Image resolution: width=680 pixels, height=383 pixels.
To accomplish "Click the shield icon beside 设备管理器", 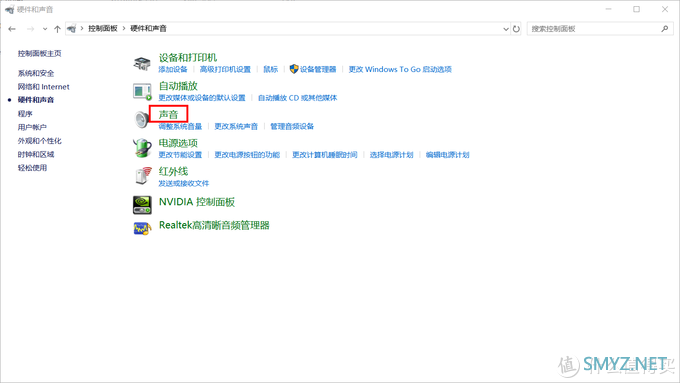I will 294,69.
